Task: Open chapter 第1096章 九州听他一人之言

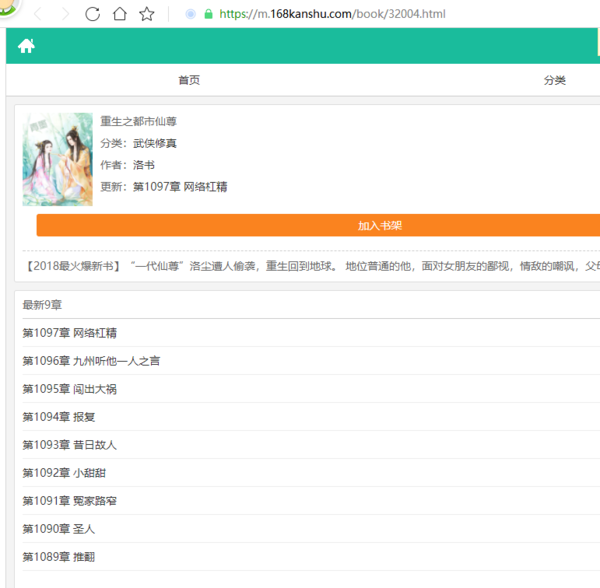Action: pyautogui.click(x=91, y=361)
